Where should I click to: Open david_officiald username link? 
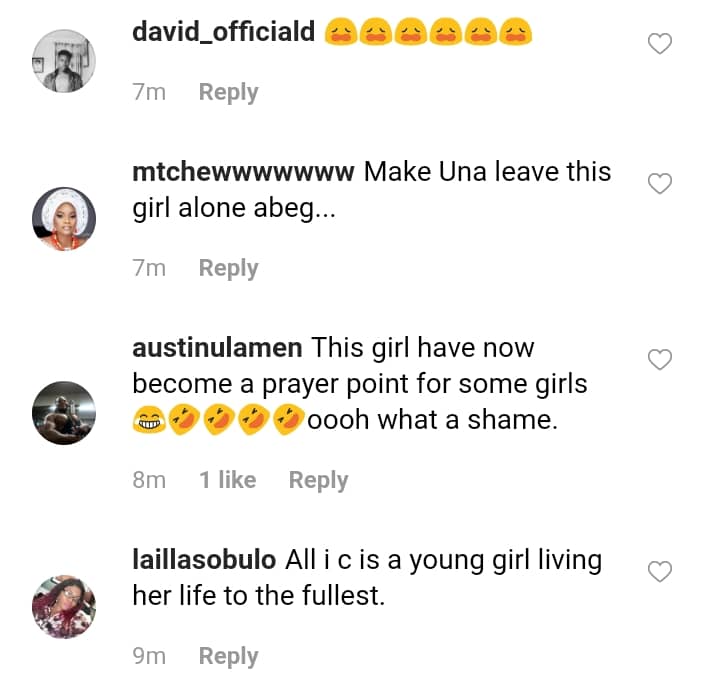[224, 33]
